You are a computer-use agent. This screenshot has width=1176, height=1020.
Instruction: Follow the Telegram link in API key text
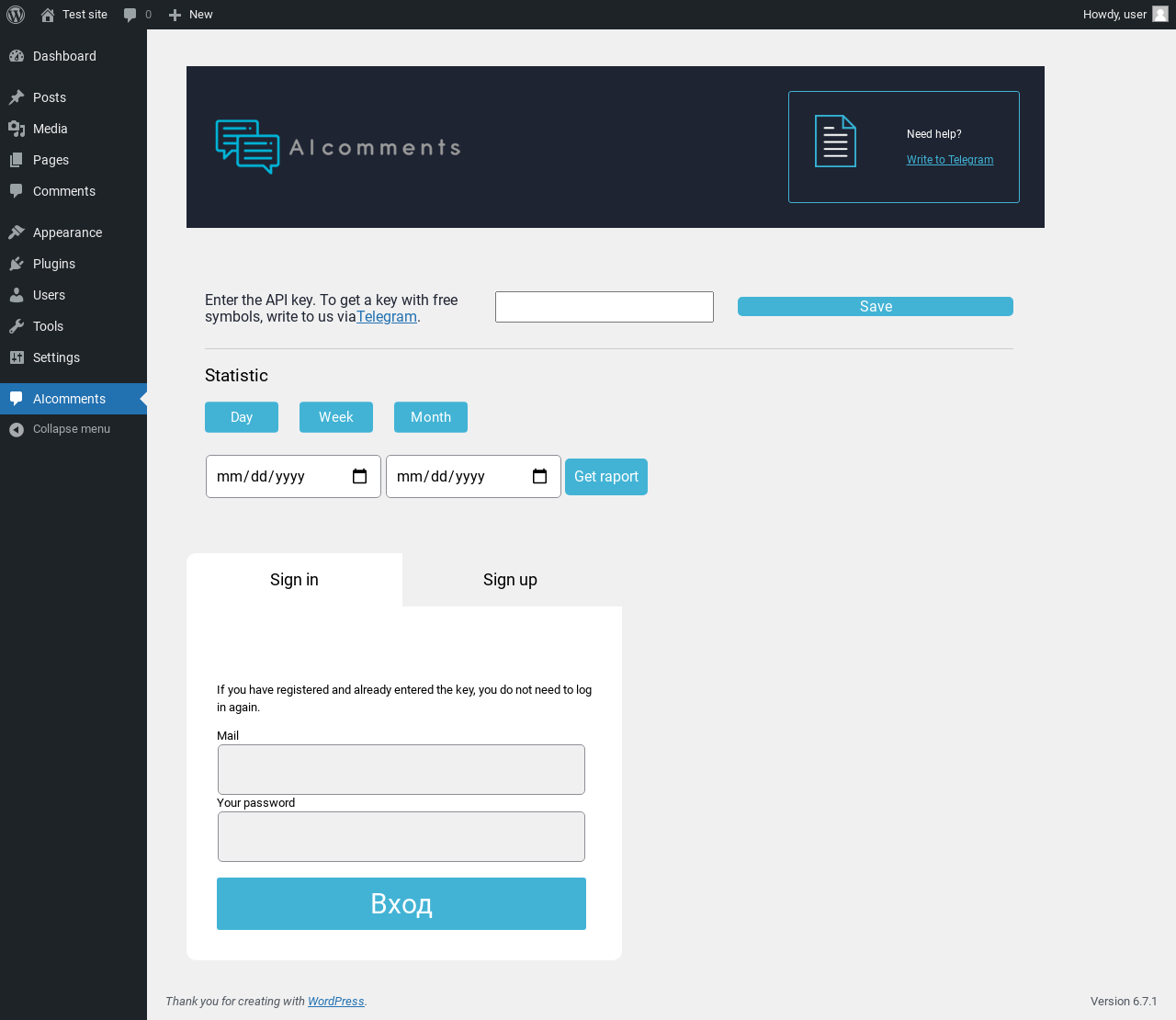[387, 317]
